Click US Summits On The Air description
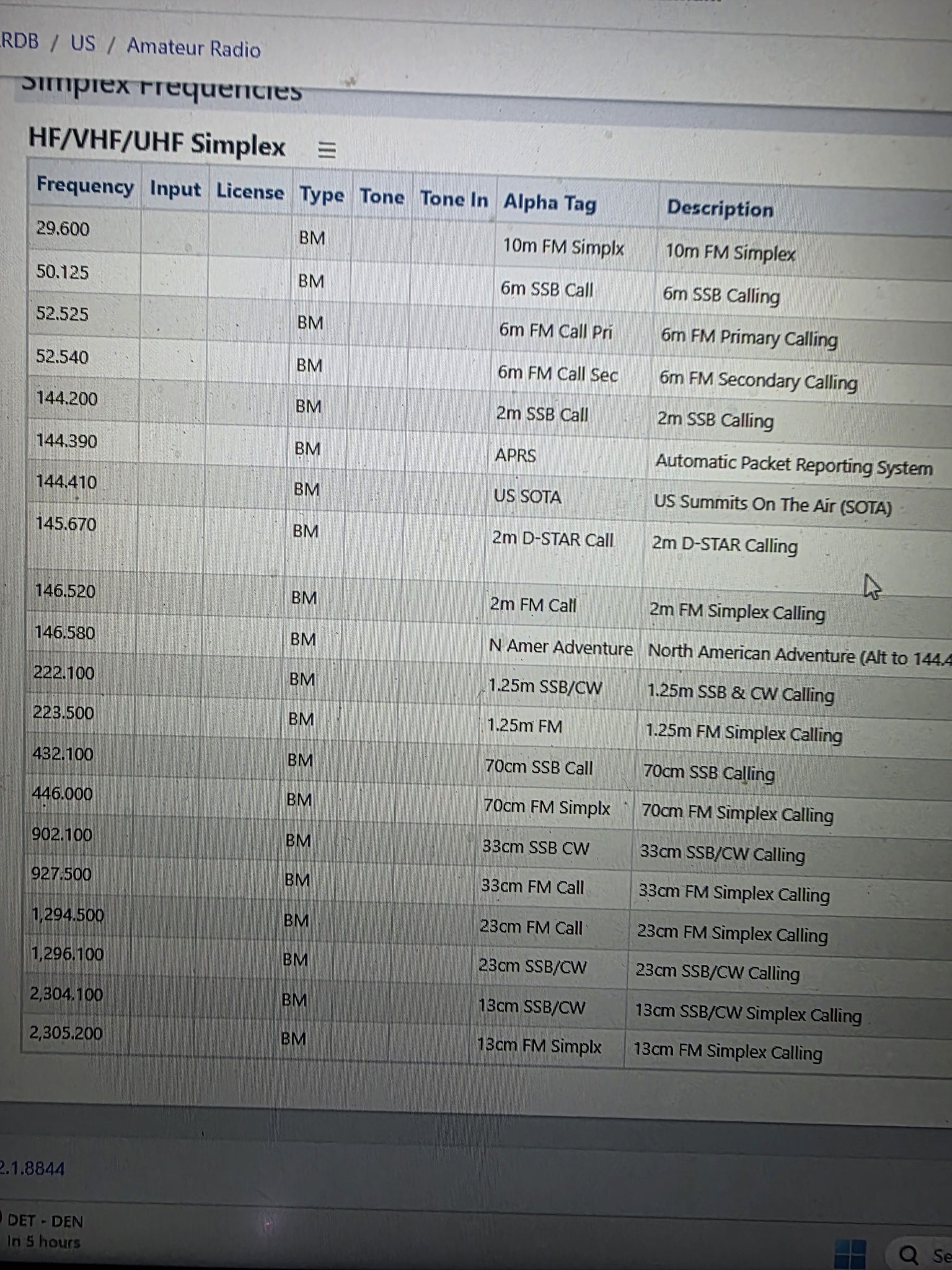Viewport: 952px width, 1270px height. (773, 505)
